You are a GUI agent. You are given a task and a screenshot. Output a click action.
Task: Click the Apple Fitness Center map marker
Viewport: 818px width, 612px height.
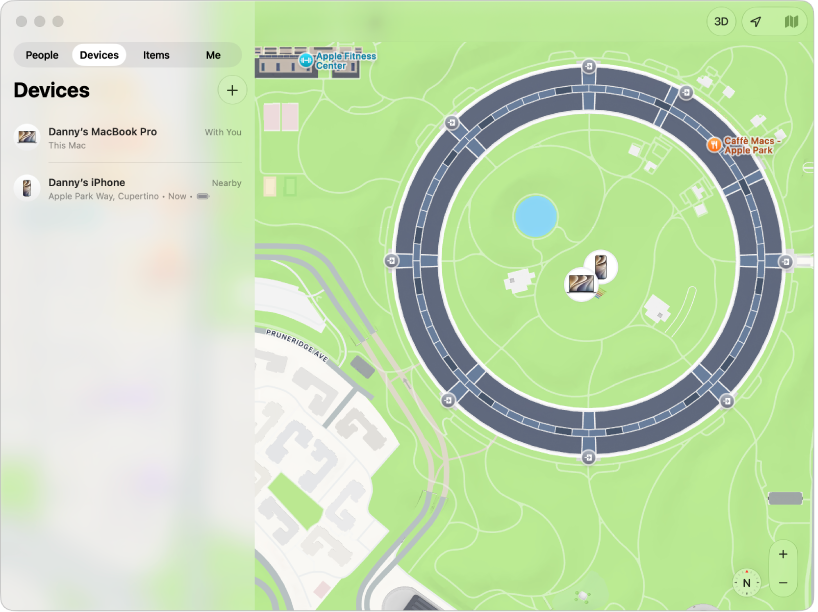pyautogui.click(x=306, y=61)
